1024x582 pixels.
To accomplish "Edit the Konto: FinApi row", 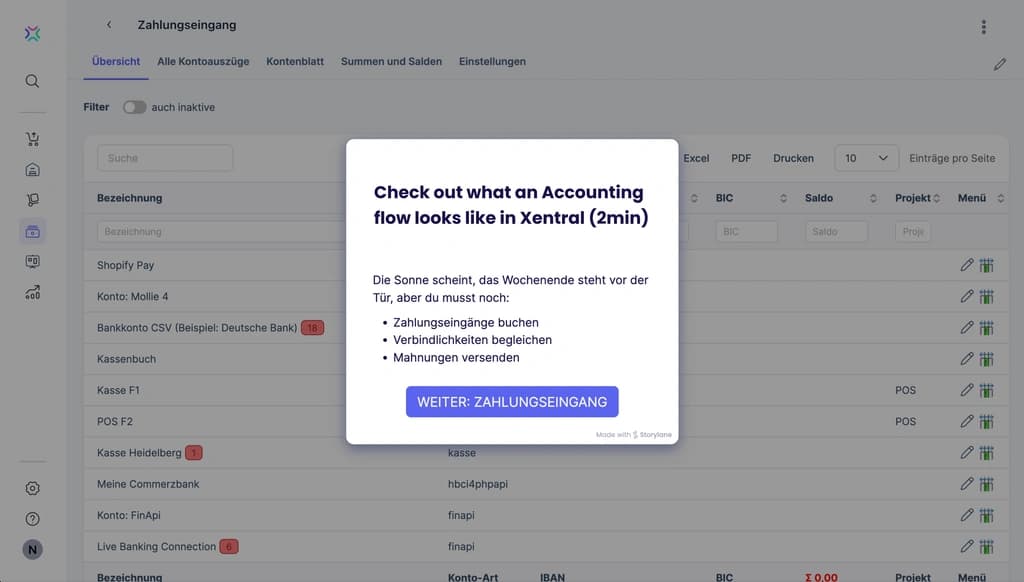I will tap(967, 515).
